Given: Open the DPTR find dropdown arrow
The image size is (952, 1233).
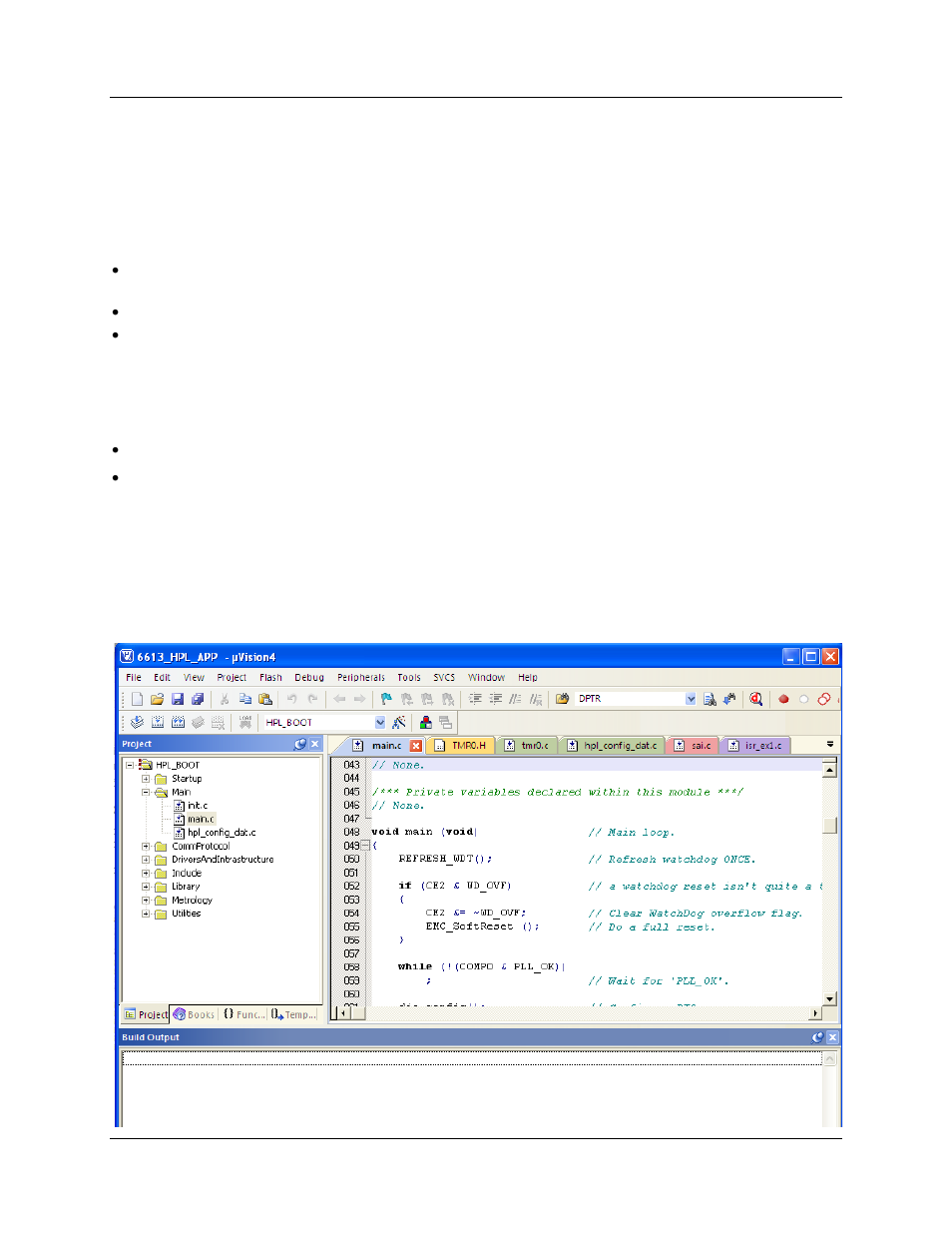Looking at the screenshot, I should point(691,699).
